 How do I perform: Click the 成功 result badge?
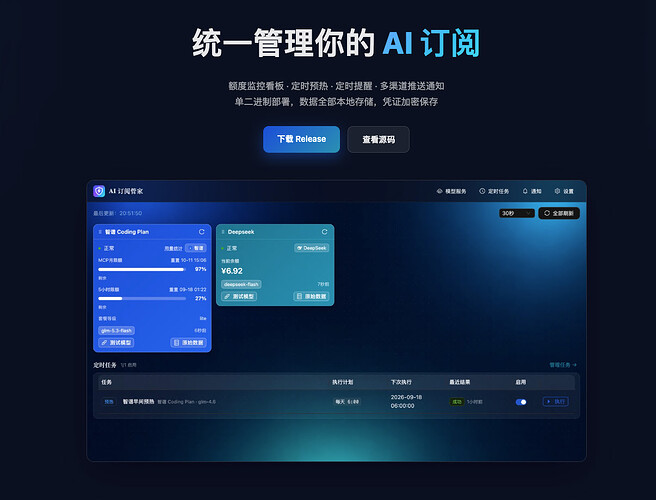[x=456, y=402]
